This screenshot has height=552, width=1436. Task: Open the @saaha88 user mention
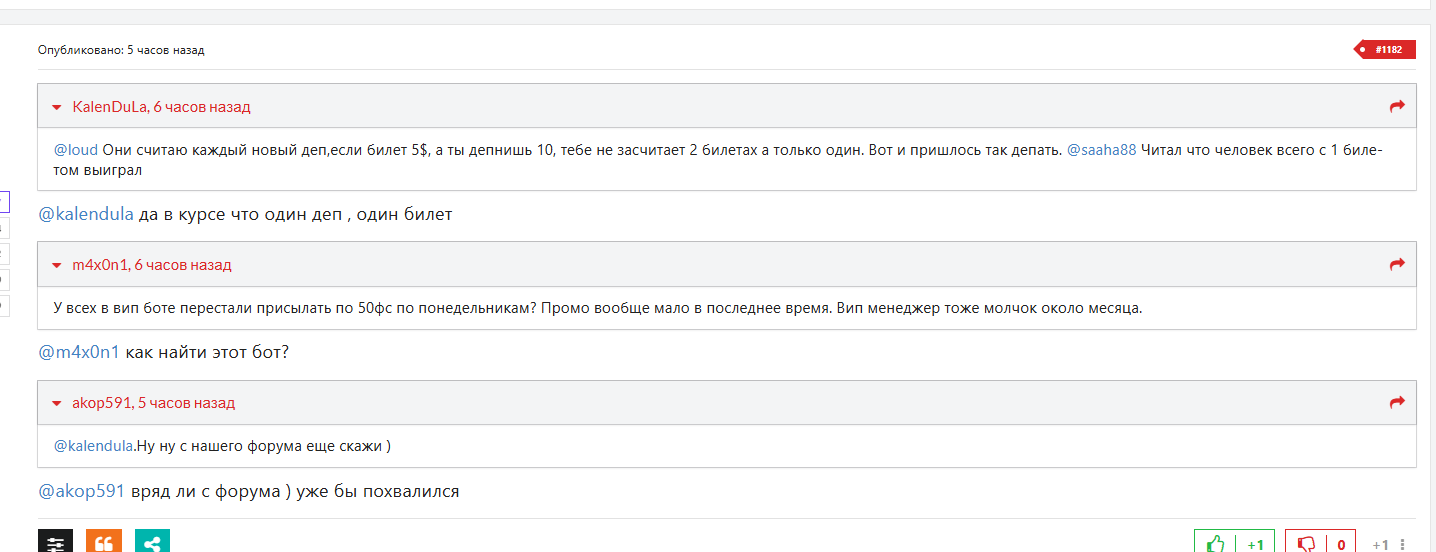tap(1101, 150)
